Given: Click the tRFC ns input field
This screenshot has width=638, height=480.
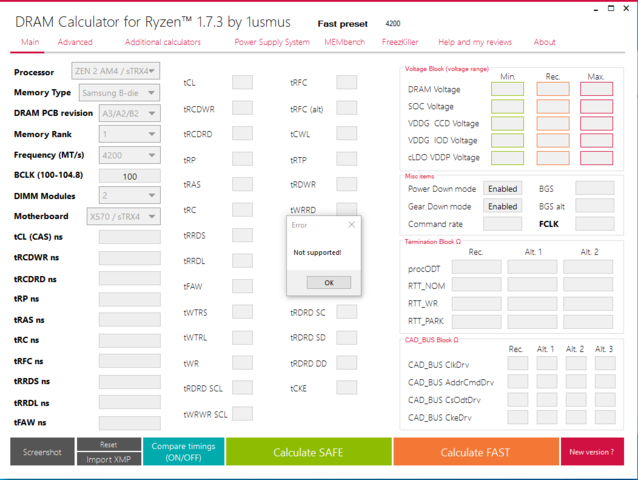Looking at the screenshot, I should click(x=129, y=361).
